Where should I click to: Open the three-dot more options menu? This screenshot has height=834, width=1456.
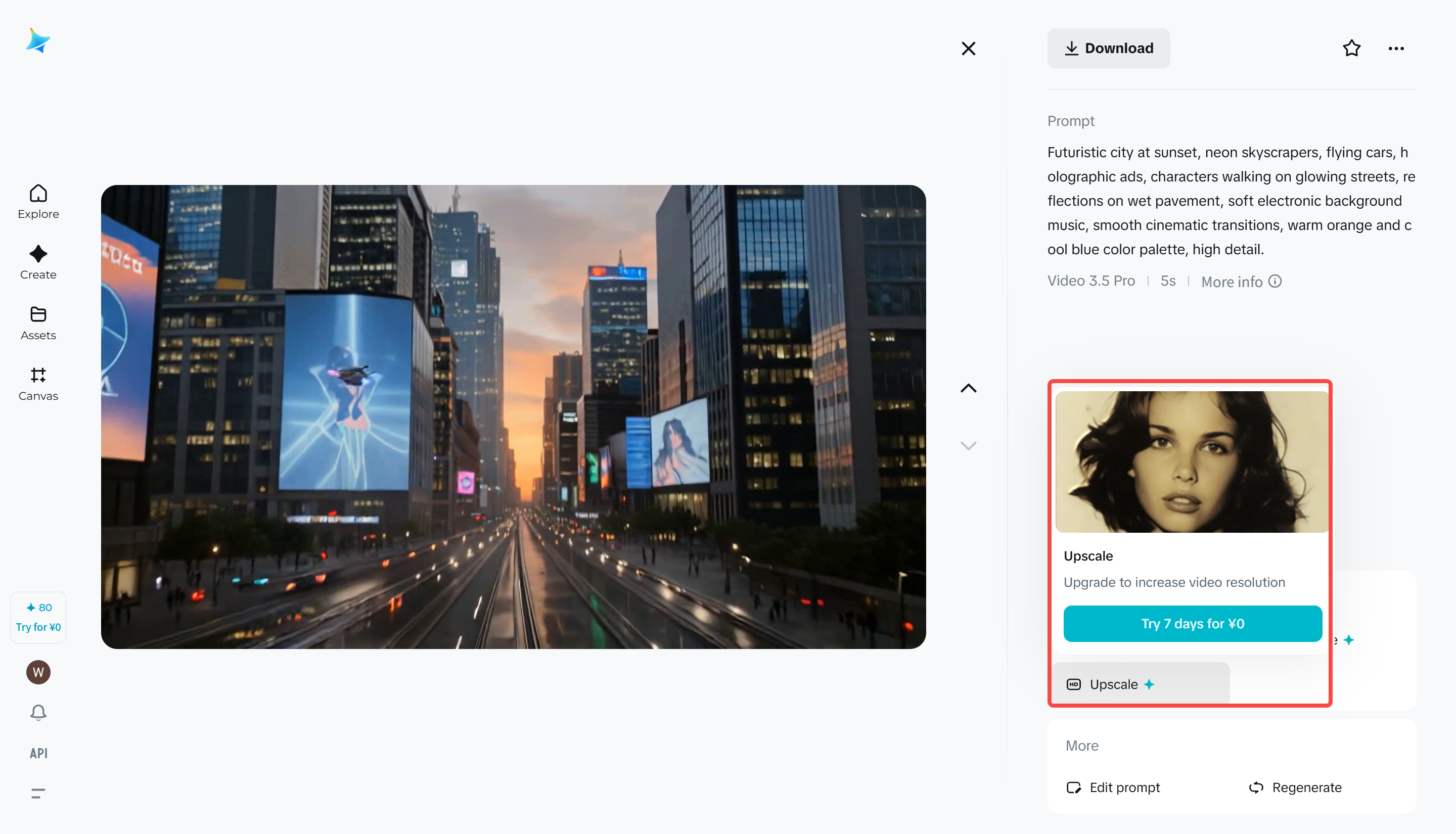point(1395,48)
